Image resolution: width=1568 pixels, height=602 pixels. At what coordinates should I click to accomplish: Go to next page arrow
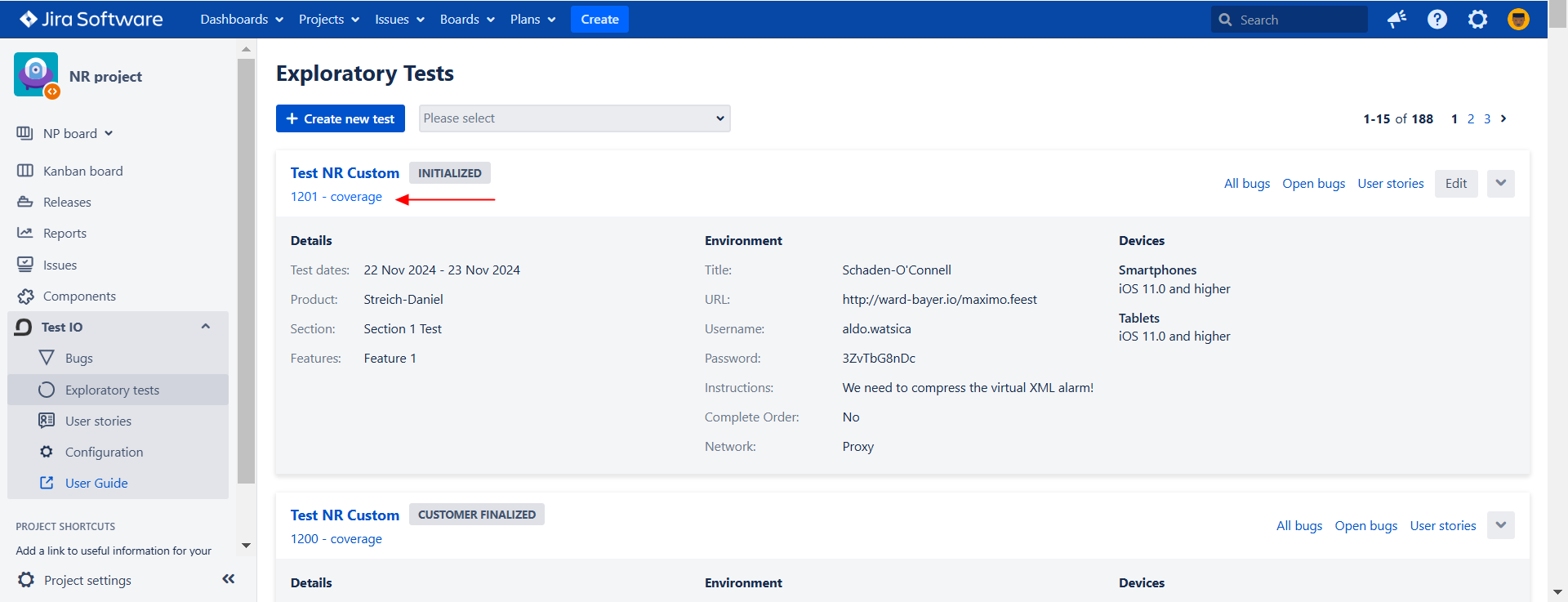coord(1503,118)
